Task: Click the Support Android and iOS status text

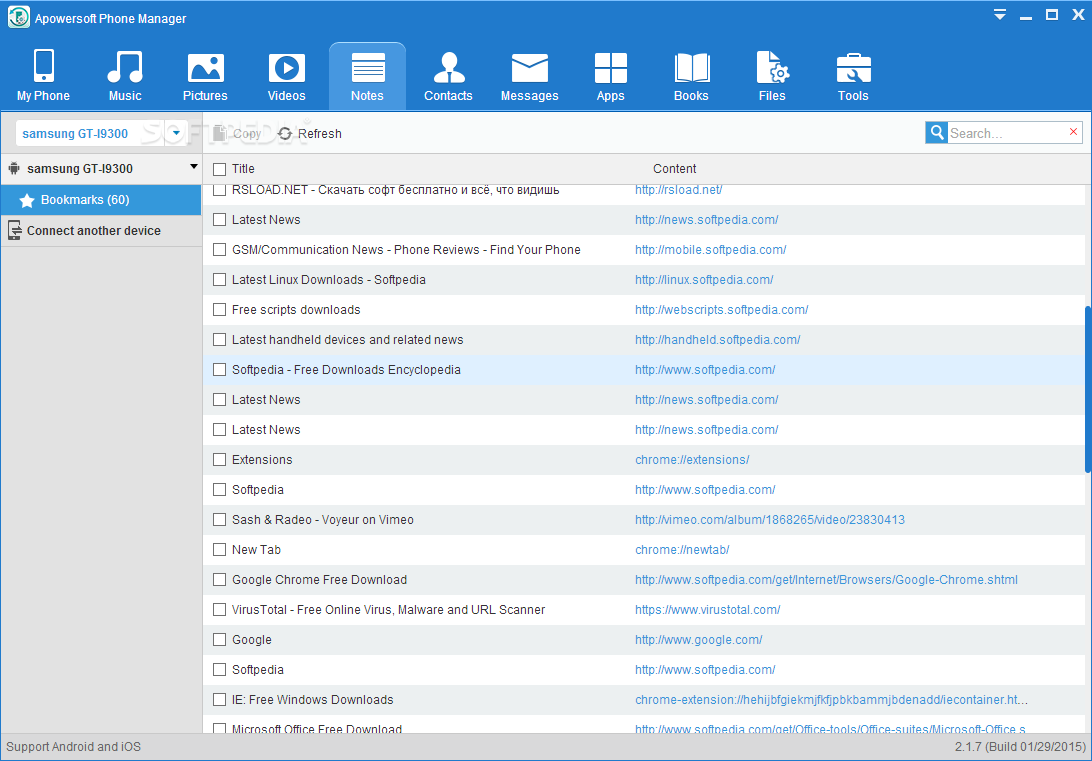Action: pos(73,746)
